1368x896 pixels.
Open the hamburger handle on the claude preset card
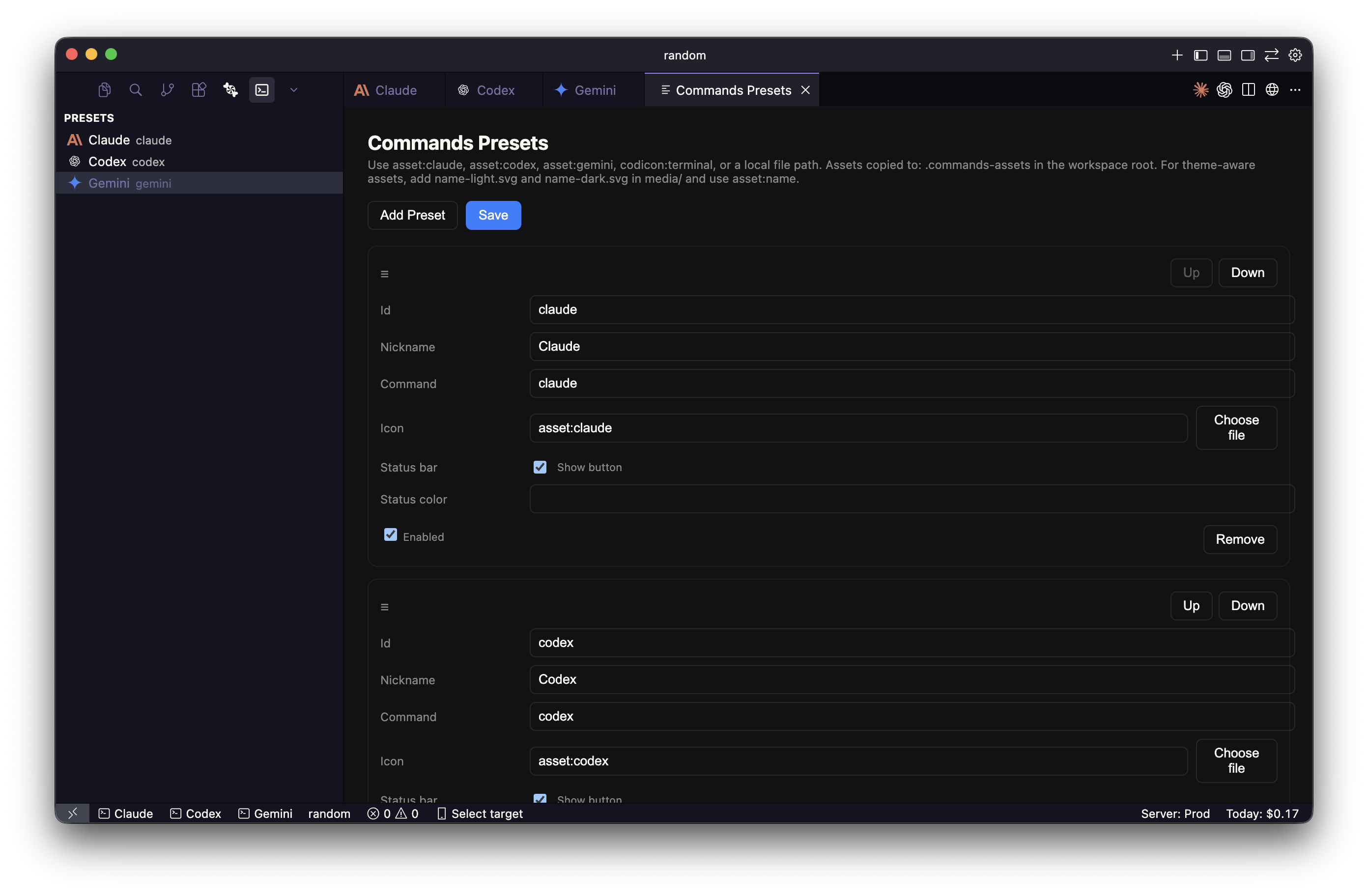[x=385, y=274]
